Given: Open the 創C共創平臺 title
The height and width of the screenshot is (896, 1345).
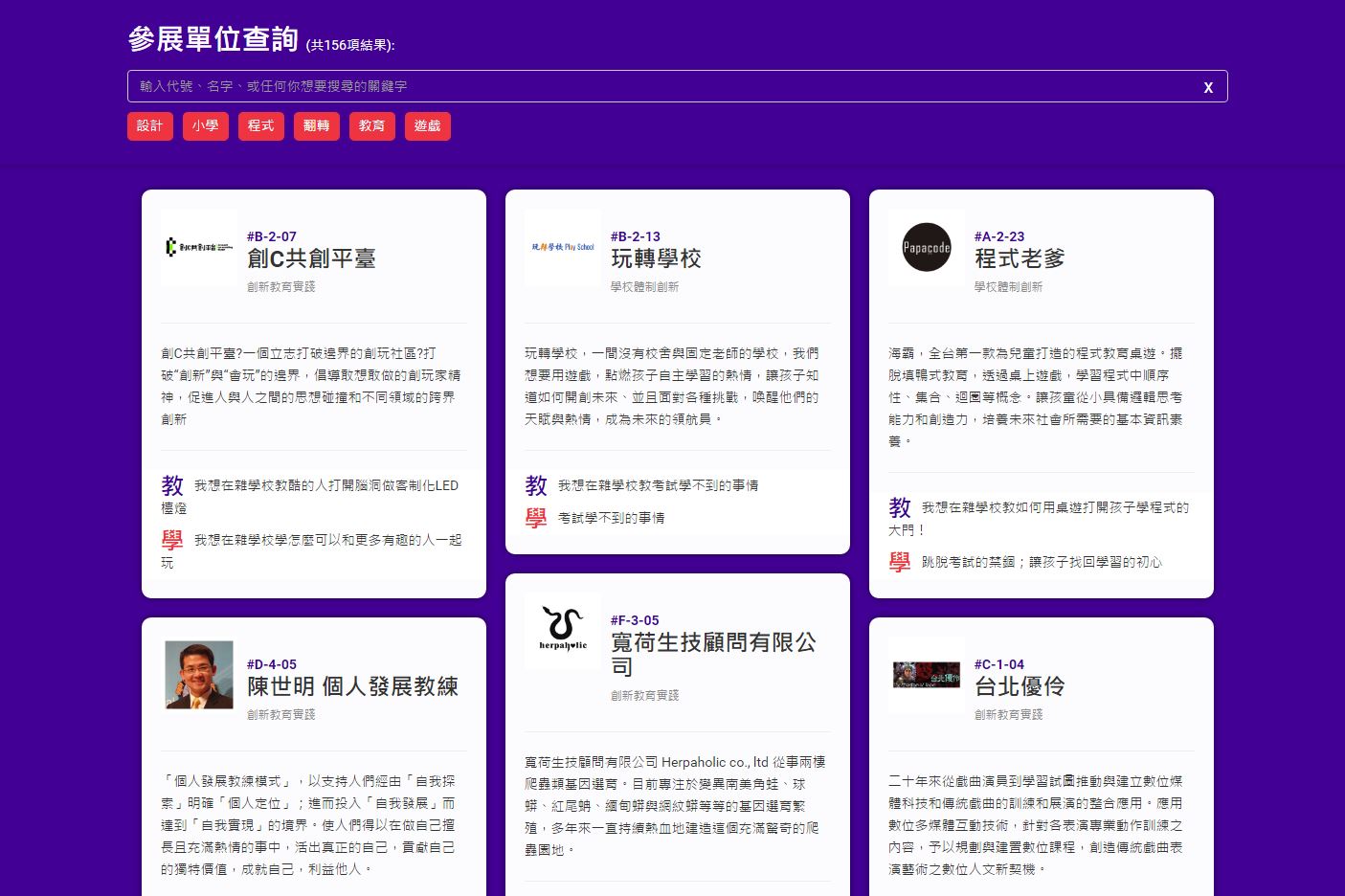Looking at the screenshot, I should [x=311, y=258].
